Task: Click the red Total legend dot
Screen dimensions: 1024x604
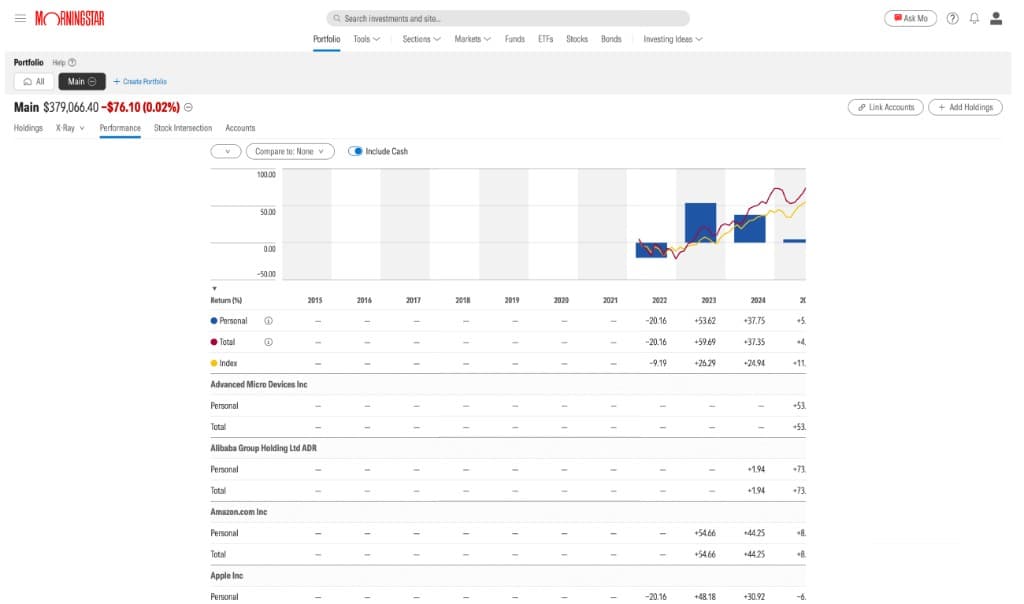Action: pos(214,342)
